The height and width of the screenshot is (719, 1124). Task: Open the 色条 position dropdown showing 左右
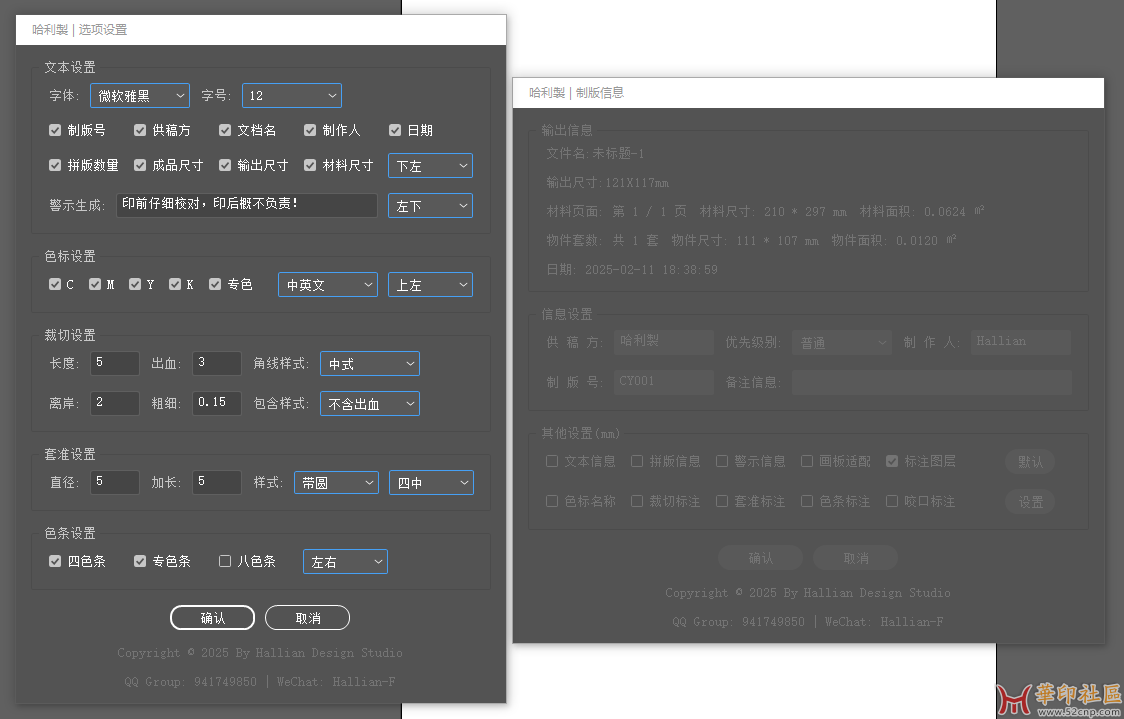pyautogui.click(x=345, y=561)
